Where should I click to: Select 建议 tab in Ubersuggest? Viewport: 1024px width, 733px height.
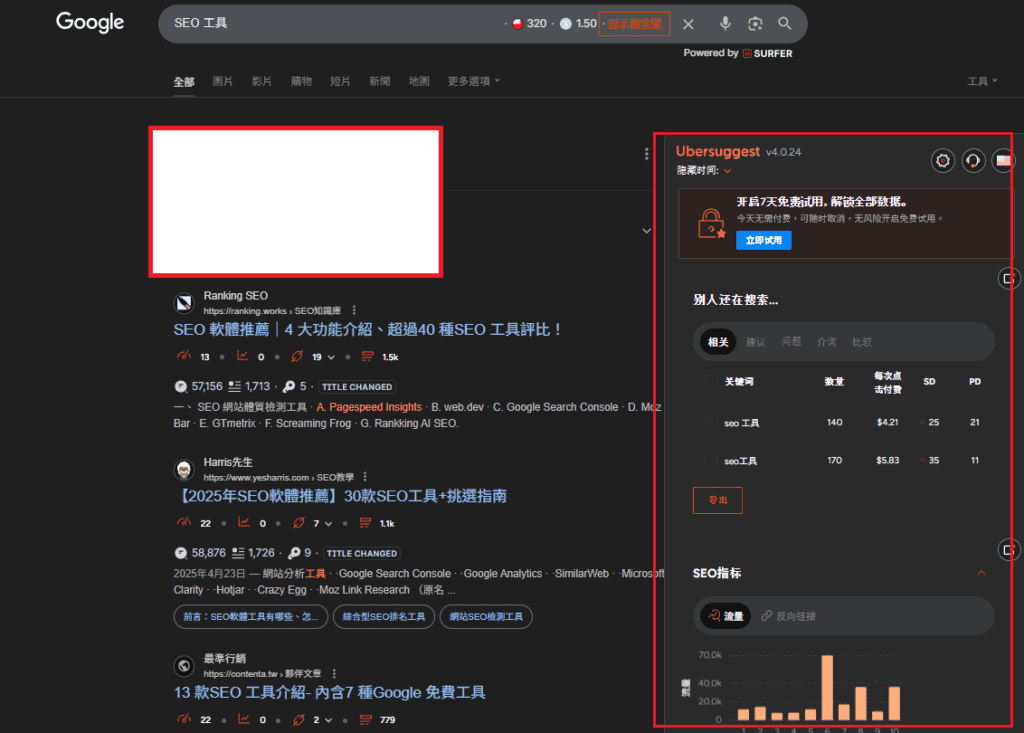[x=756, y=342]
